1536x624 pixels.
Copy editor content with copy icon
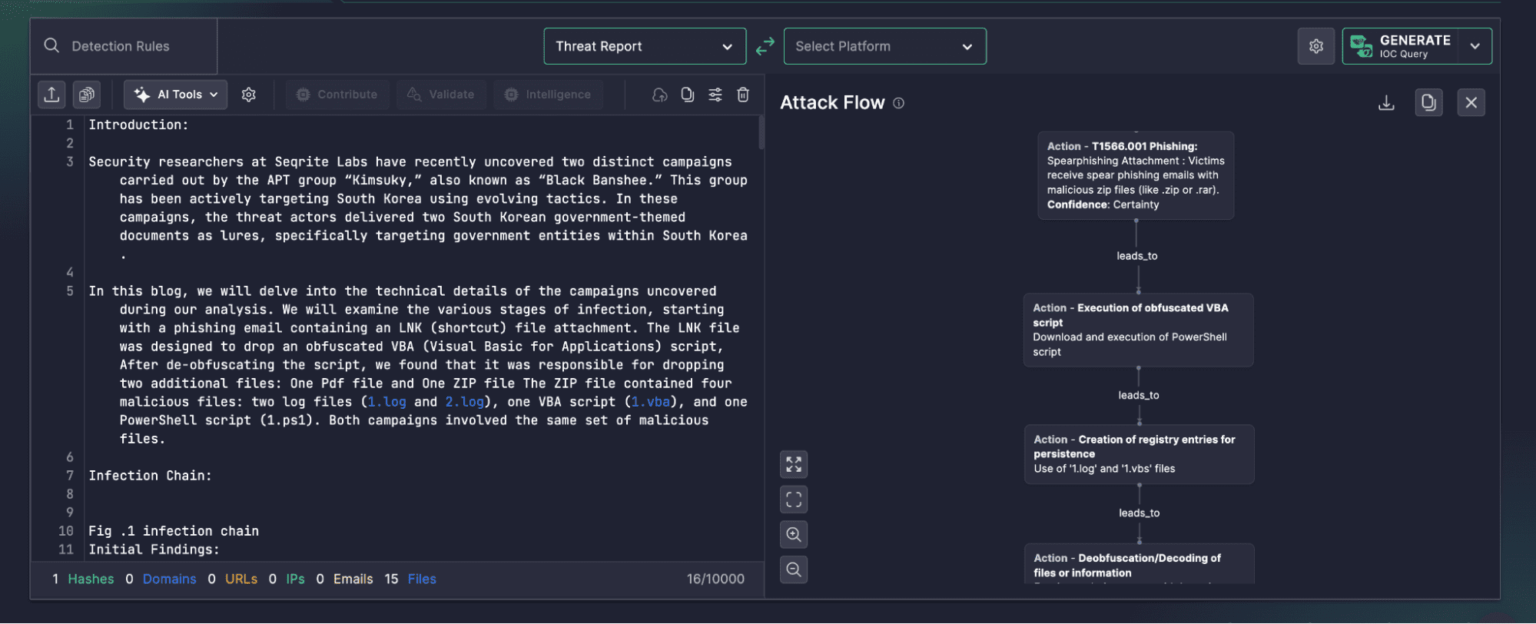pos(687,94)
